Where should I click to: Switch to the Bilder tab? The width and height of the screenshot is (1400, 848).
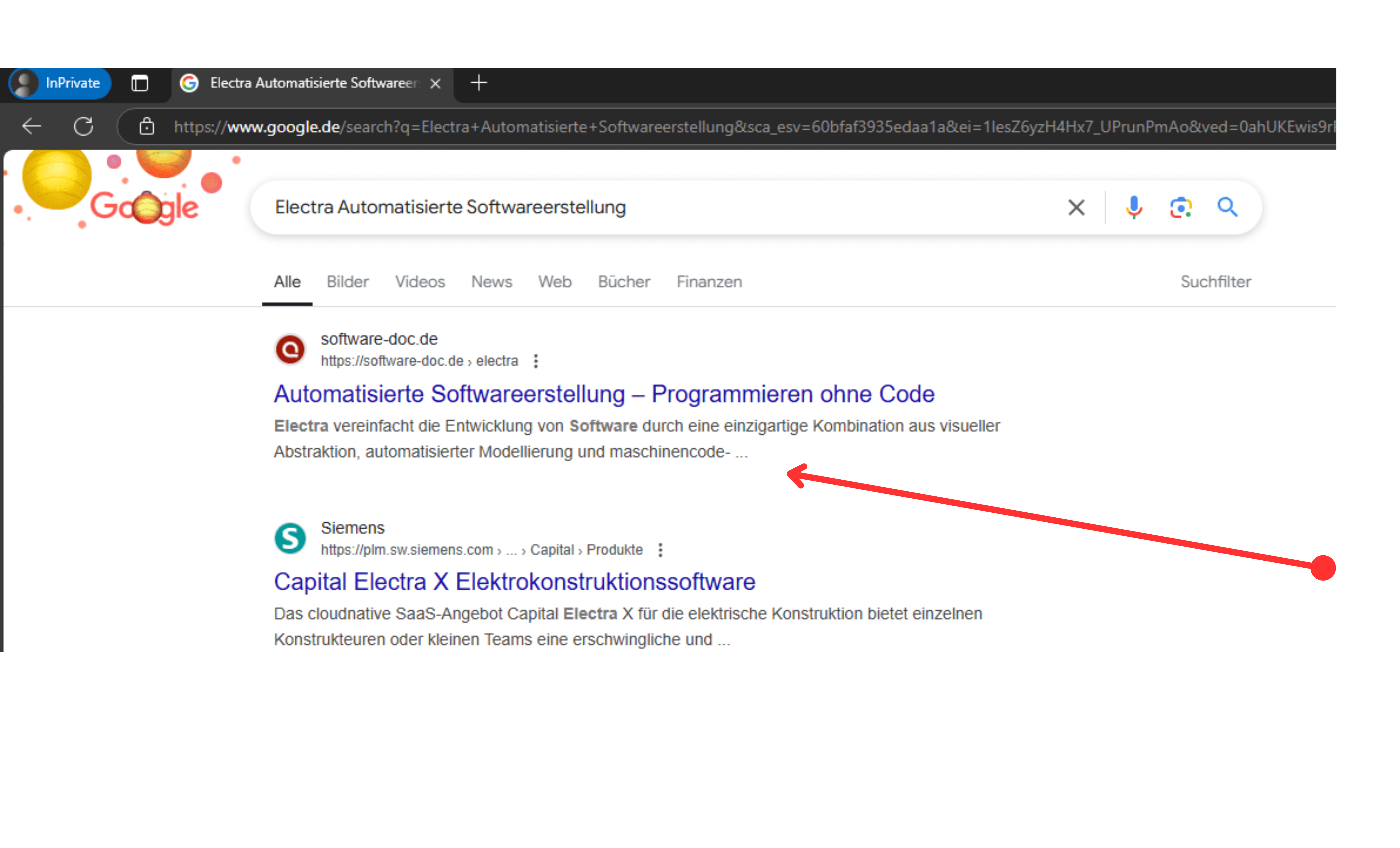[x=348, y=282]
